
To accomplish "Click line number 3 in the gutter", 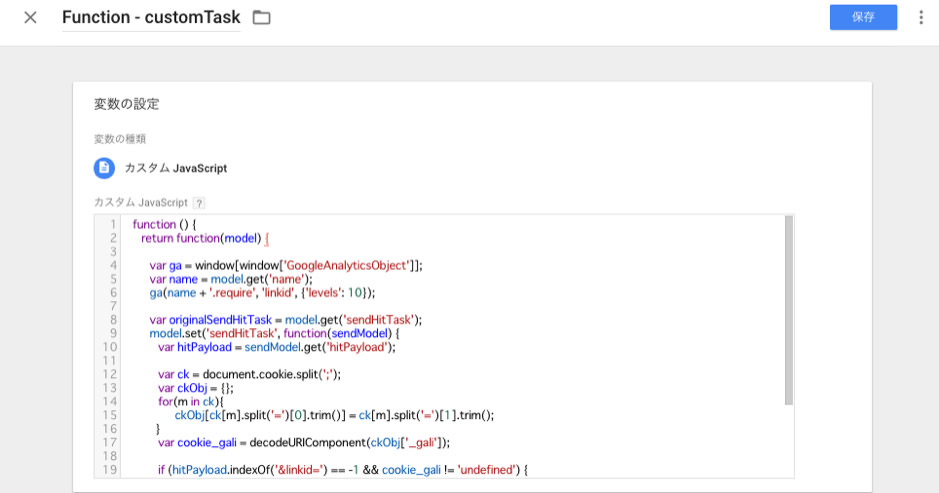I will pyautogui.click(x=114, y=252).
